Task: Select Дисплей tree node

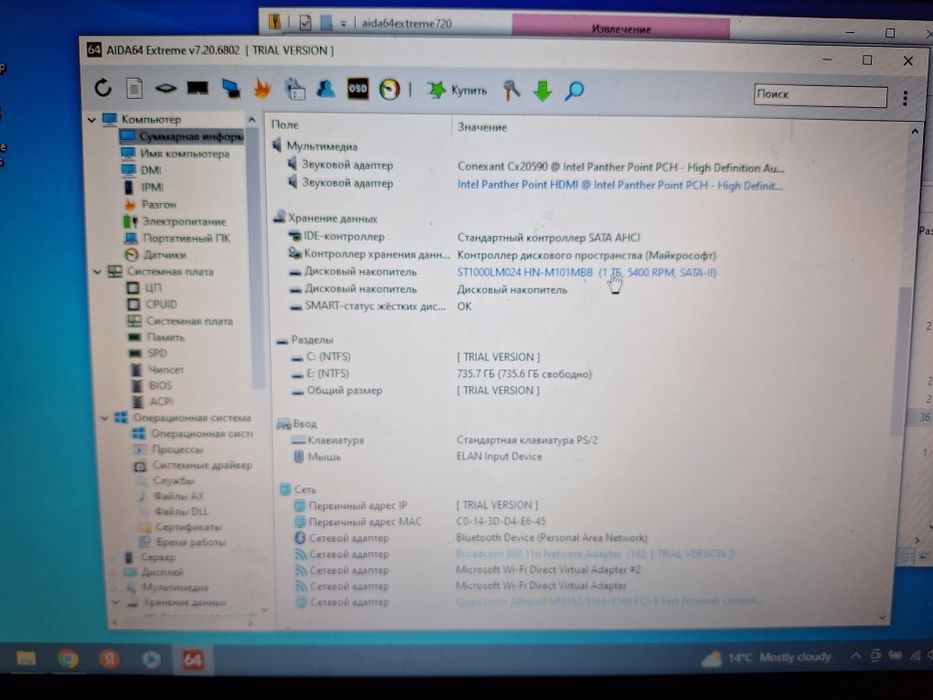Action: (154, 572)
